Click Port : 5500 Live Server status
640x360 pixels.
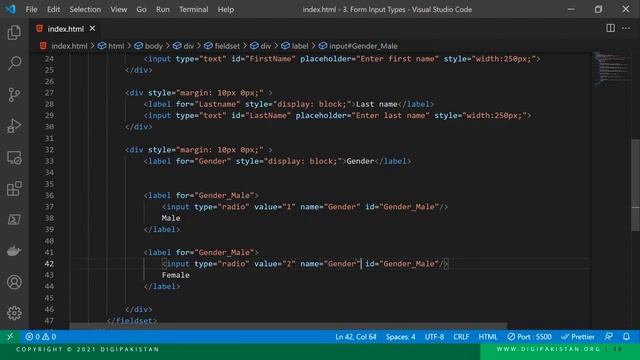529,337
